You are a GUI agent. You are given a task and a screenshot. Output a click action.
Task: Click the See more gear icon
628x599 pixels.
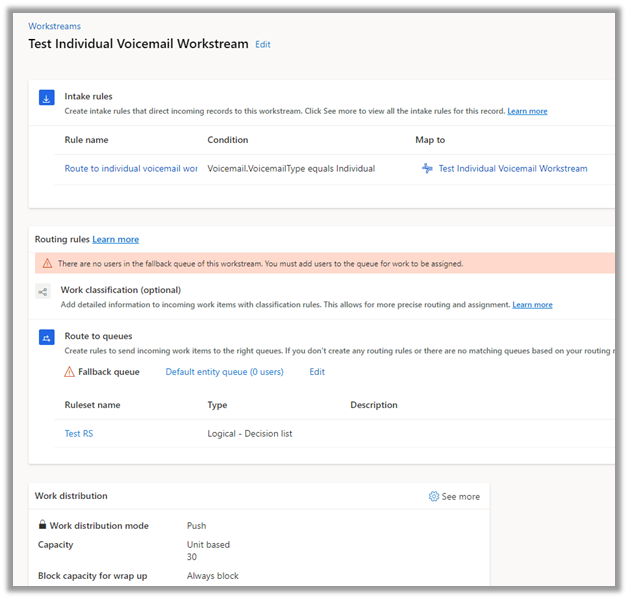pos(434,497)
